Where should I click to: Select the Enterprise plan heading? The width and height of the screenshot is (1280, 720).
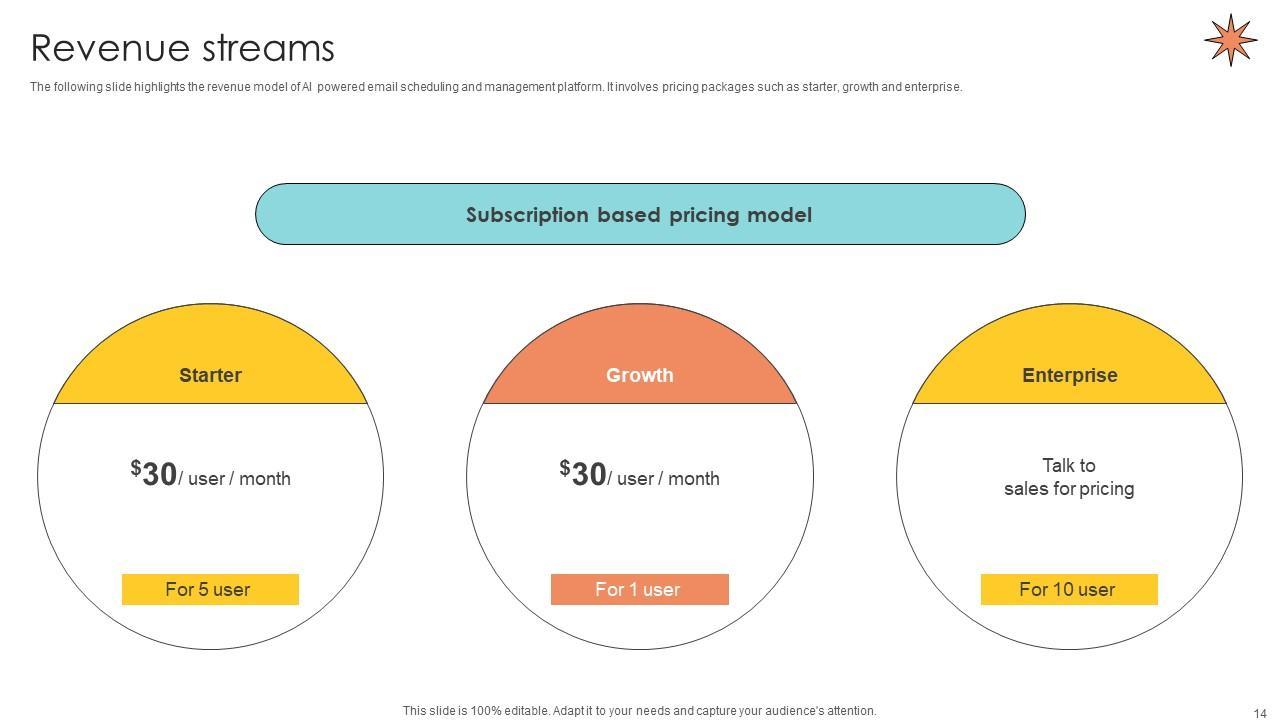1069,376
